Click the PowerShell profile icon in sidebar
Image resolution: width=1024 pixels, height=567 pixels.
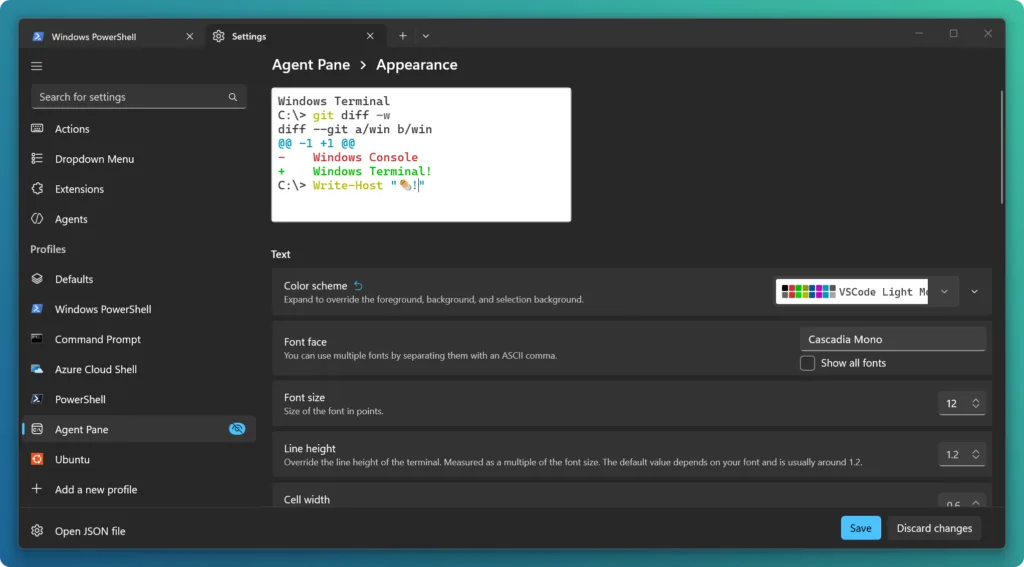[37, 399]
